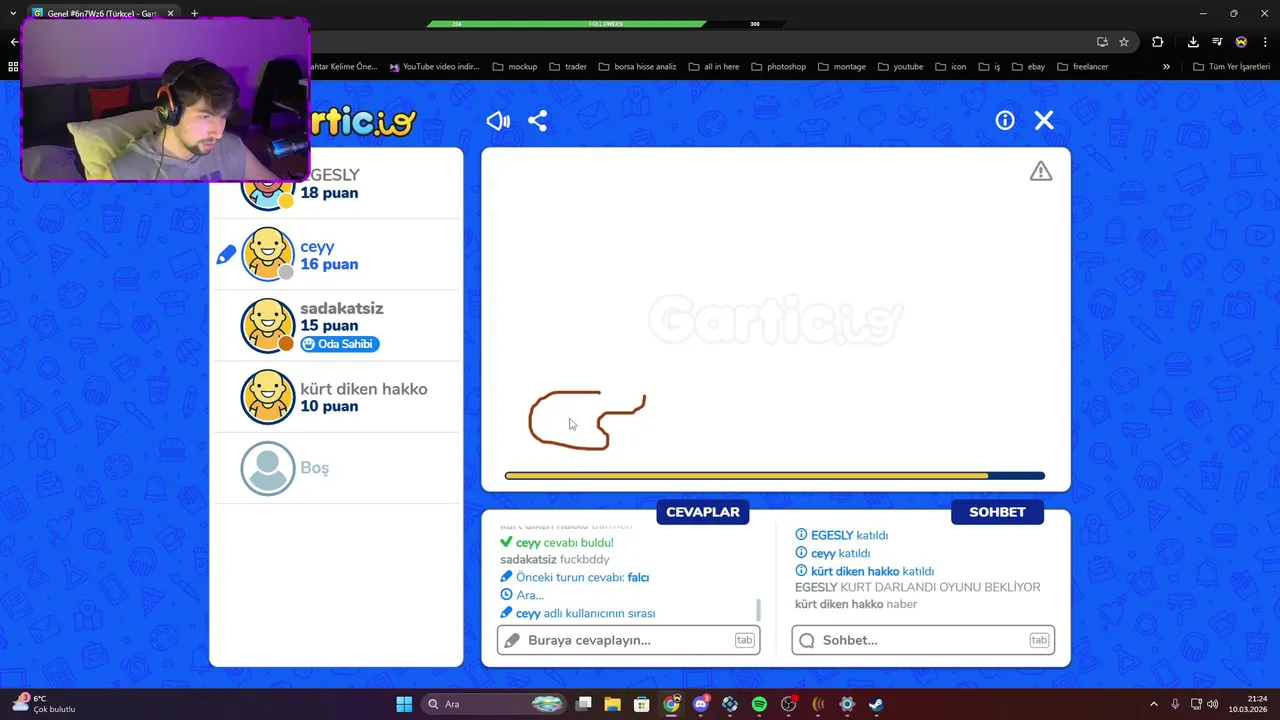This screenshot has width=1280, height=720.
Task: Click the Oda Sahibi badge
Action: pyautogui.click(x=340, y=344)
